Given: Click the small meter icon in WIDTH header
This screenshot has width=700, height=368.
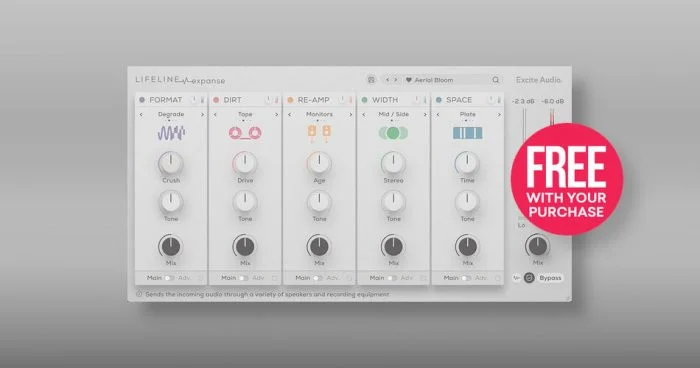Looking at the screenshot, I should coord(425,100).
